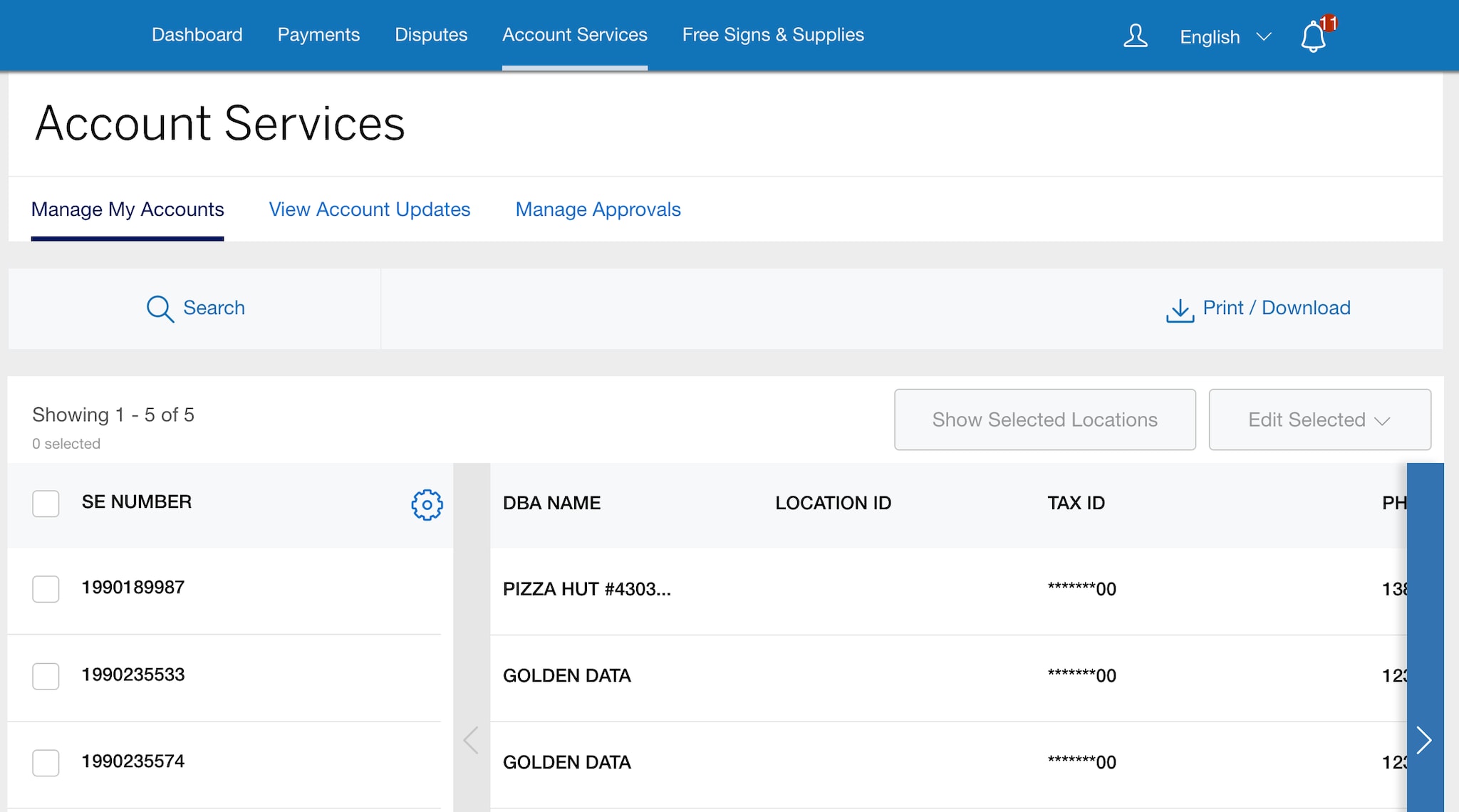1459x812 pixels.
Task: Check the select-all checkbox in the header
Action: 46,504
